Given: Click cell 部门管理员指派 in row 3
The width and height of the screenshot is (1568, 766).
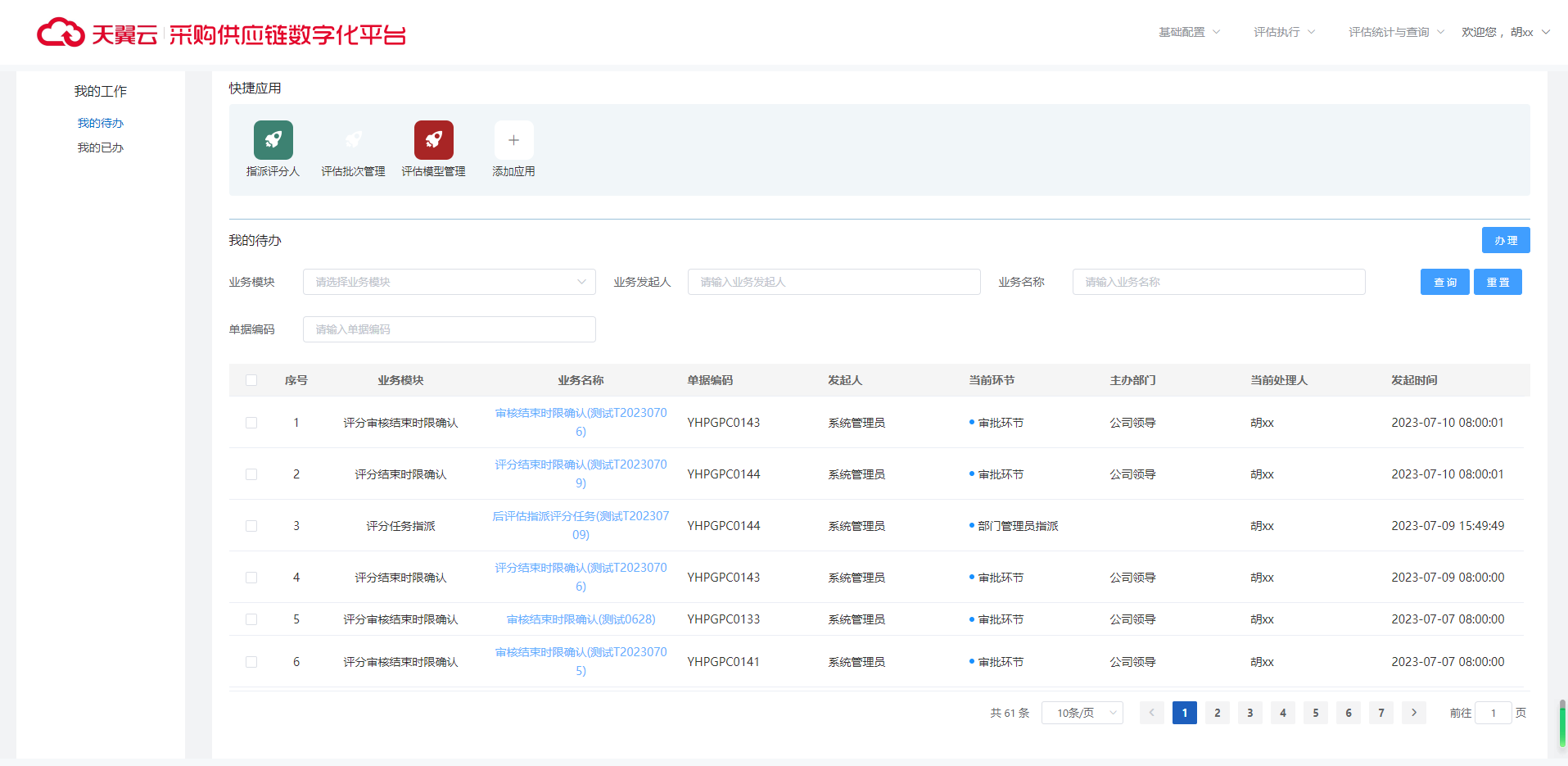Looking at the screenshot, I should [x=1018, y=526].
